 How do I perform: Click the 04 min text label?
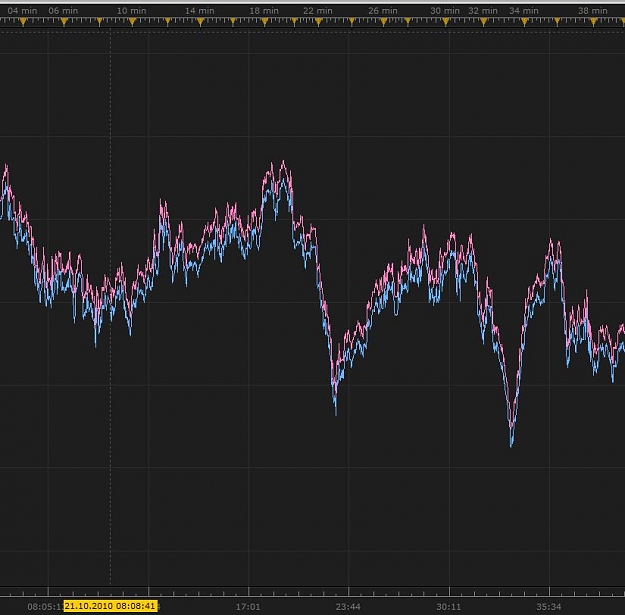coord(22,11)
